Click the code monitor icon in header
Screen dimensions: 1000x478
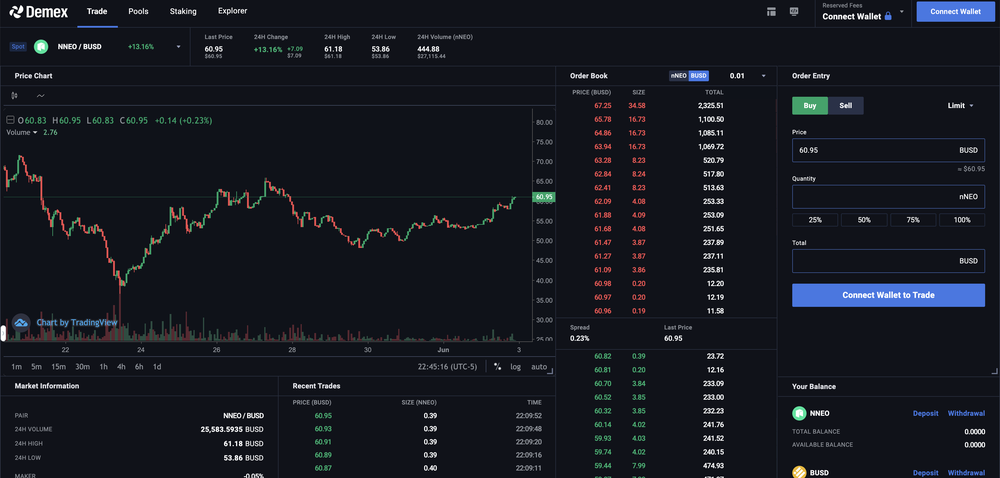(794, 11)
